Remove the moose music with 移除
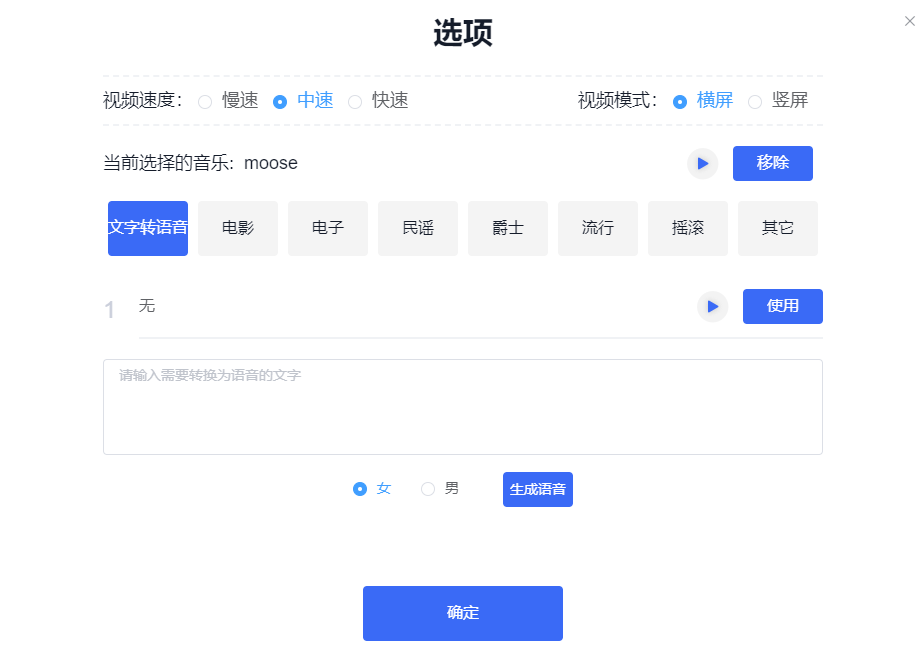Viewport: 916px width, 655px height. coord(772,163)
